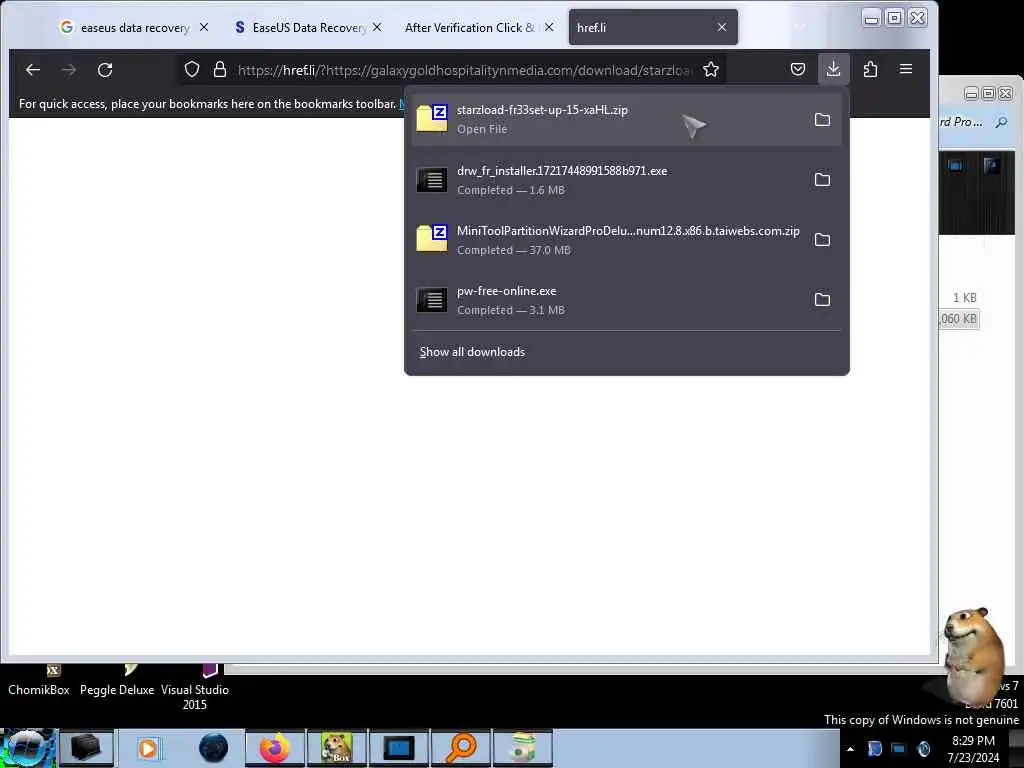Close the href.li tab

722,27
